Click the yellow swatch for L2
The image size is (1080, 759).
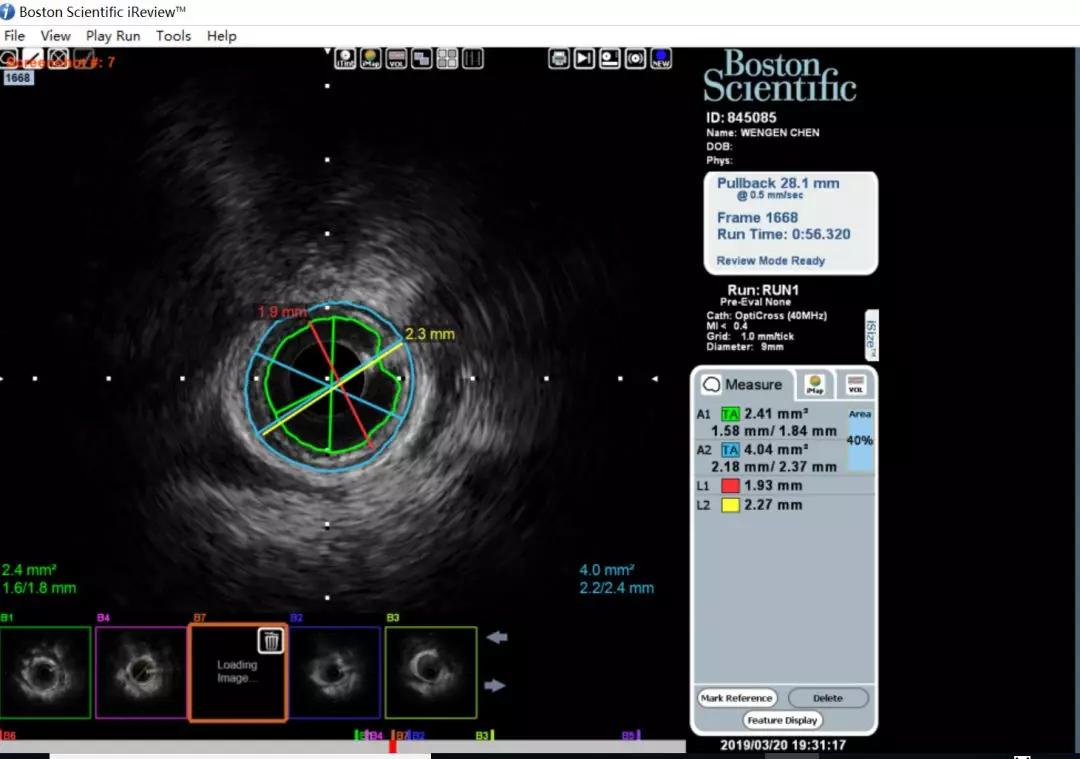[x=730, y=505]
